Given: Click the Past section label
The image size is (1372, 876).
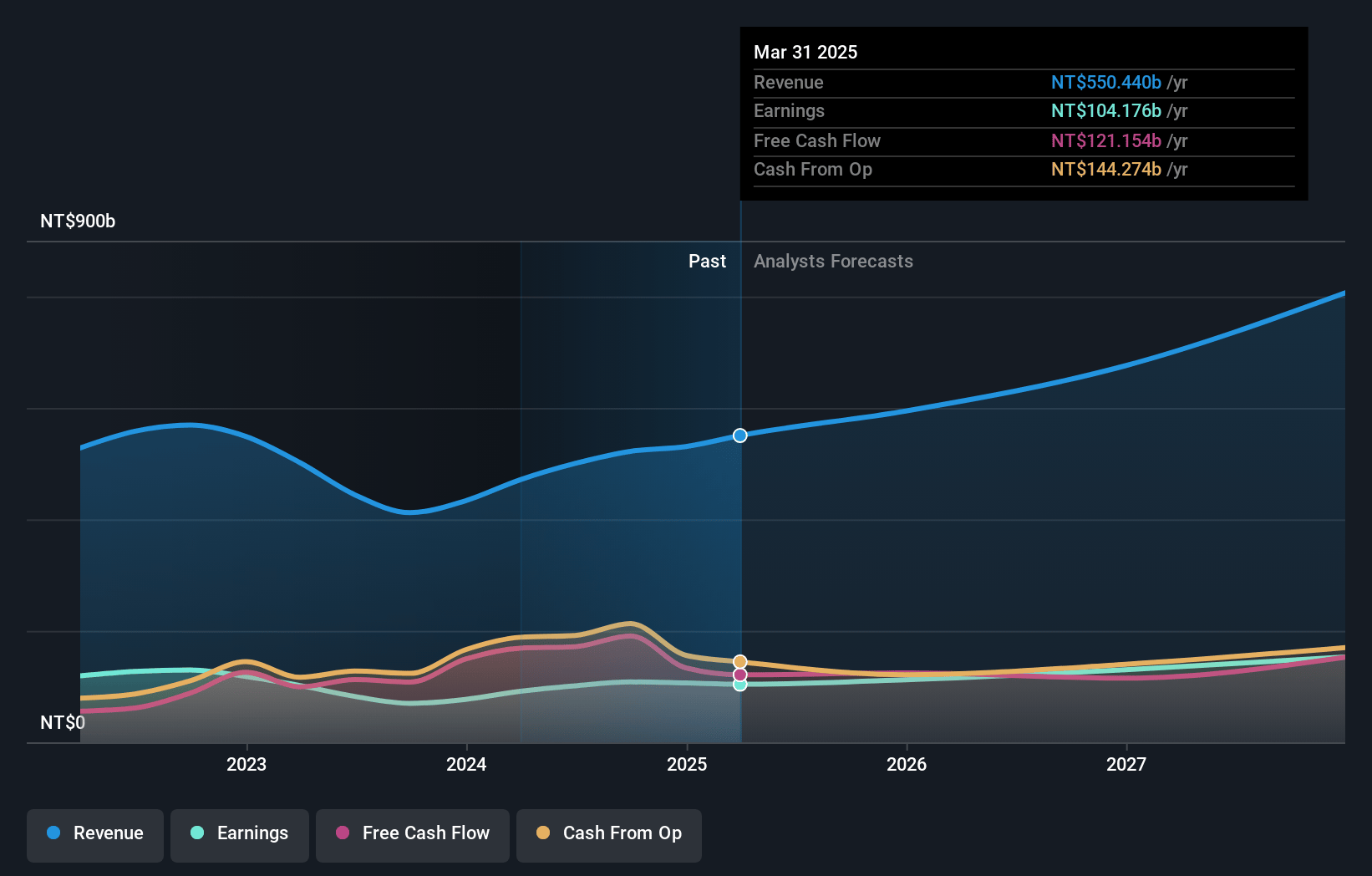Looking at the screenshot, I should click(707, 262).
